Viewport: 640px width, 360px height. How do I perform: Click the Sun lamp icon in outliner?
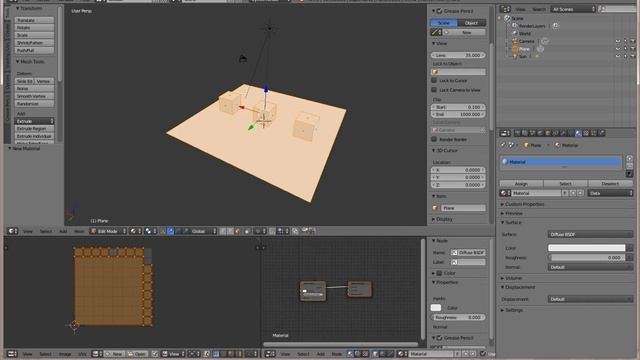515,56
